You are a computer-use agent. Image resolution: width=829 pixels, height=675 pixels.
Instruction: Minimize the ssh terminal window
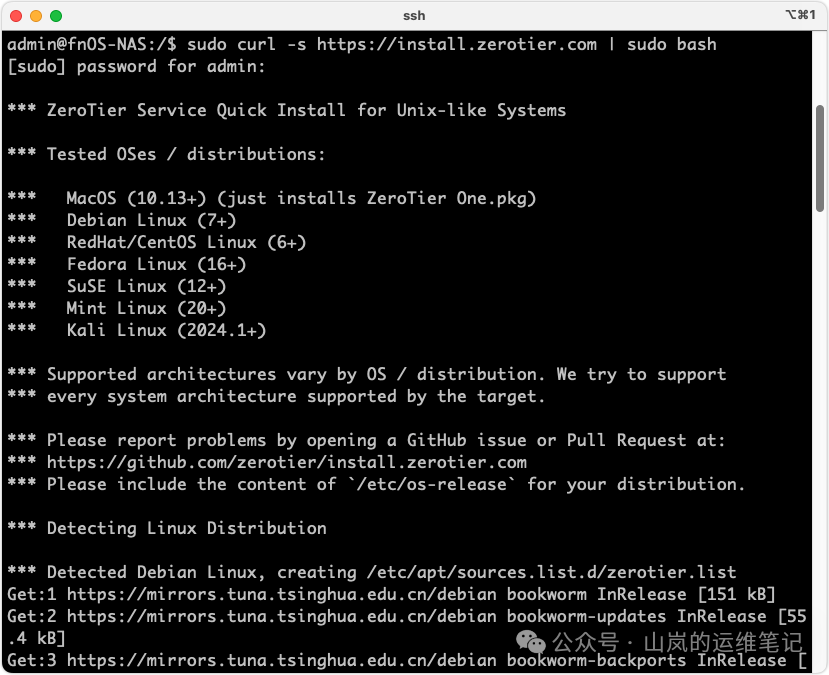click(x=36, y=16)
